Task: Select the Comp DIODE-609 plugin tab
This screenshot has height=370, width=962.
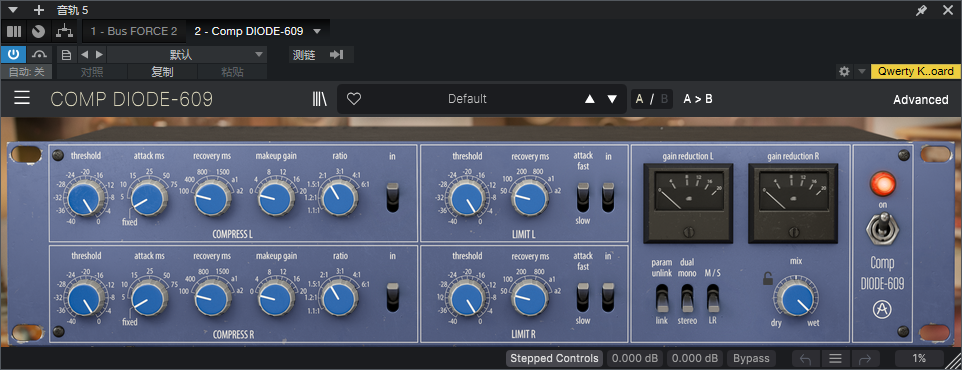Action: [x=248, y=31]
